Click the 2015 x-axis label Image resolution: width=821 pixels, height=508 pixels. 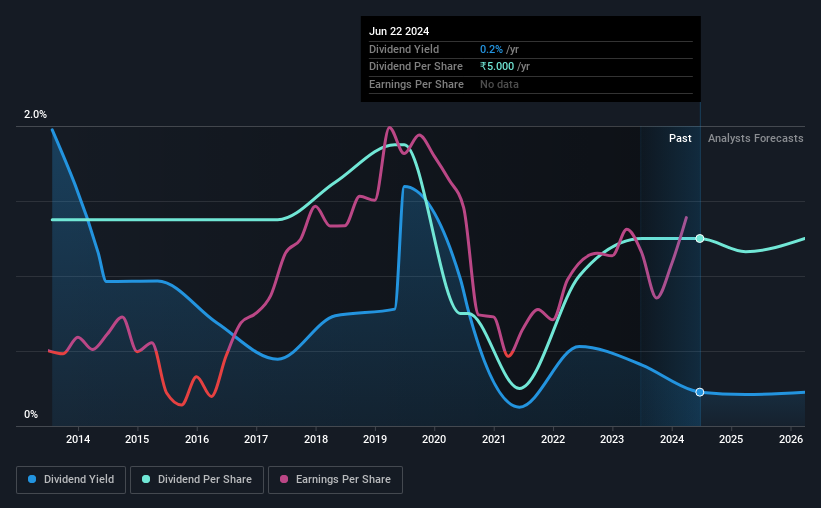pos(137,439)
